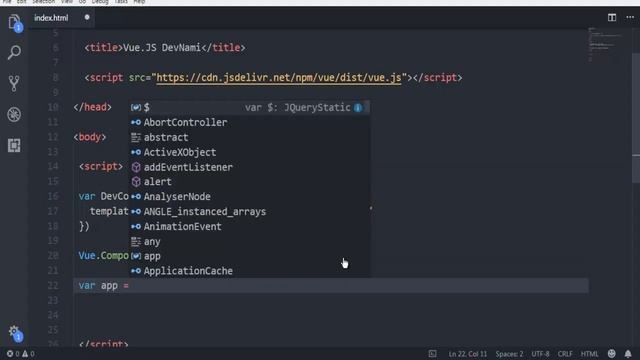The width and height of the screenshot is (640, 360).
Task: Change the HTML language mode
Action: (589, 354)
